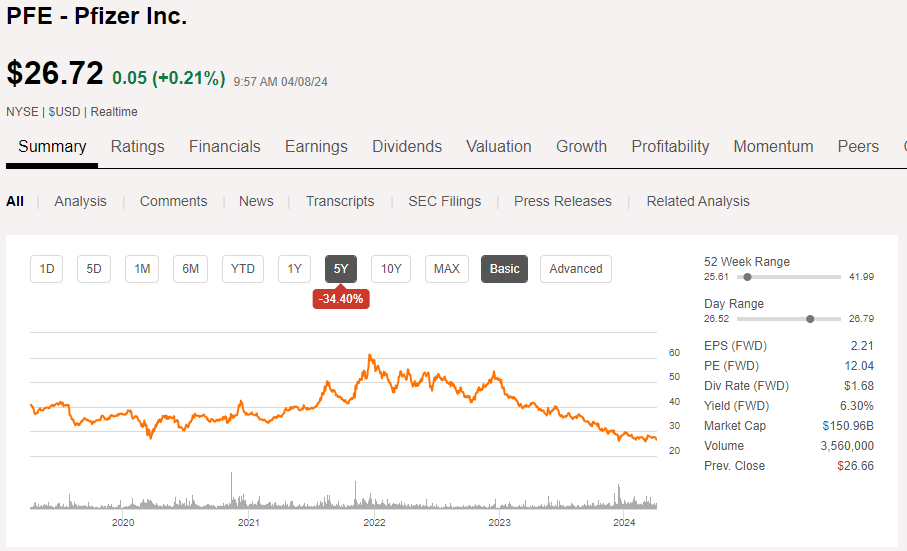Click the day range high 26.79
The image size is (907, 551).
861,319
